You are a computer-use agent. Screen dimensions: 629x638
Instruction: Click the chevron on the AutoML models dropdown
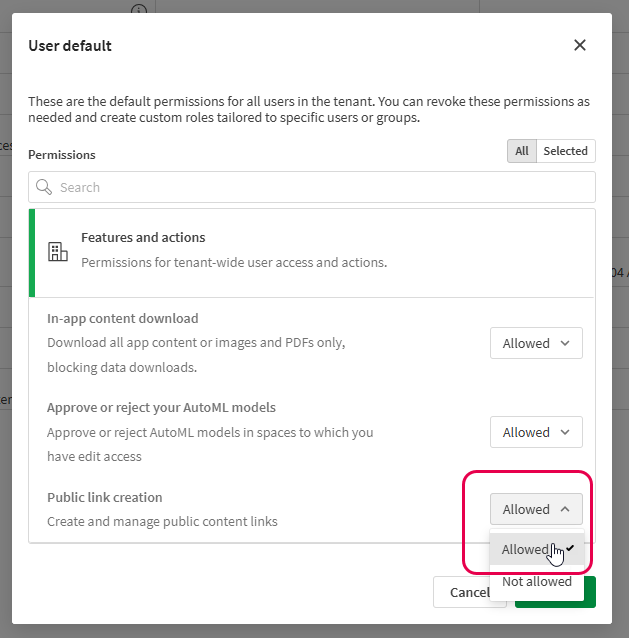click(x=566, y=432)
